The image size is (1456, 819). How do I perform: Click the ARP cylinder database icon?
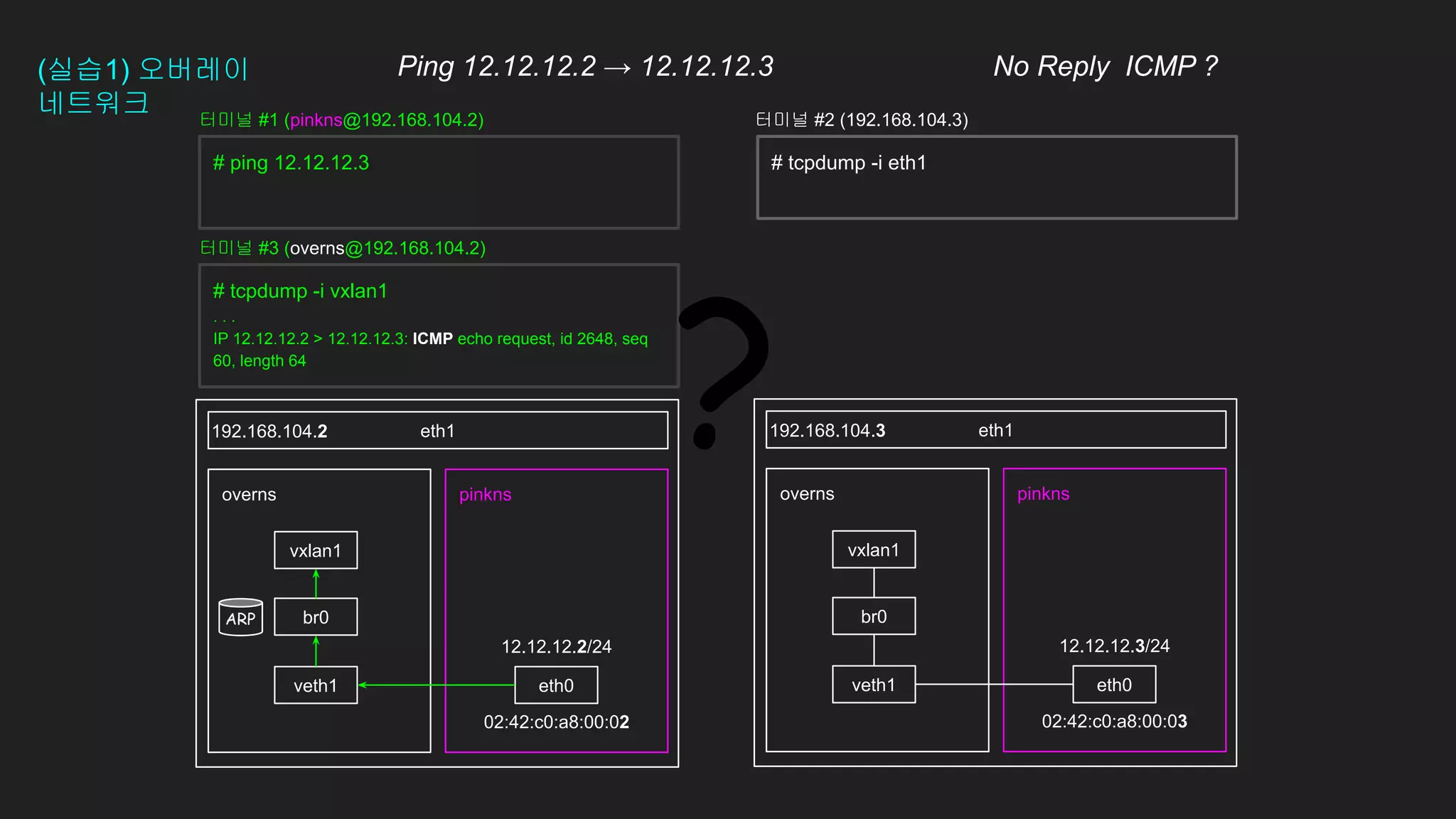(240, 617)
